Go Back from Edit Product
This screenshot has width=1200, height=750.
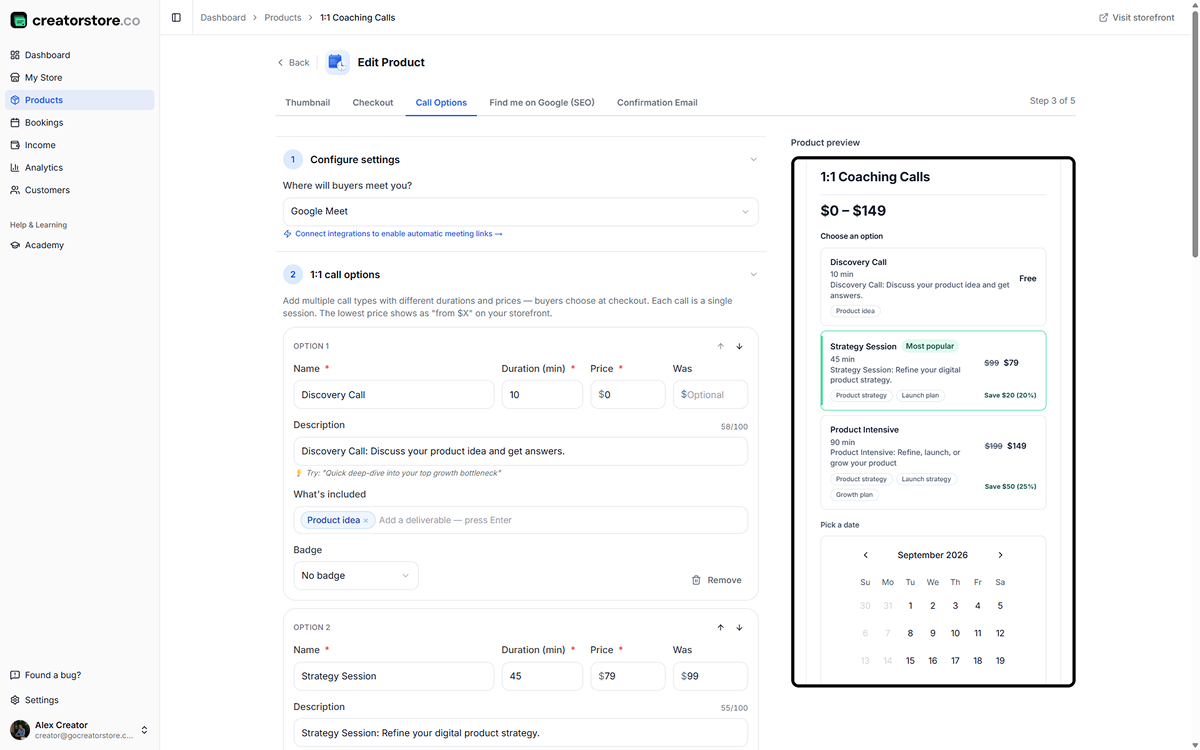pos(293,62)
